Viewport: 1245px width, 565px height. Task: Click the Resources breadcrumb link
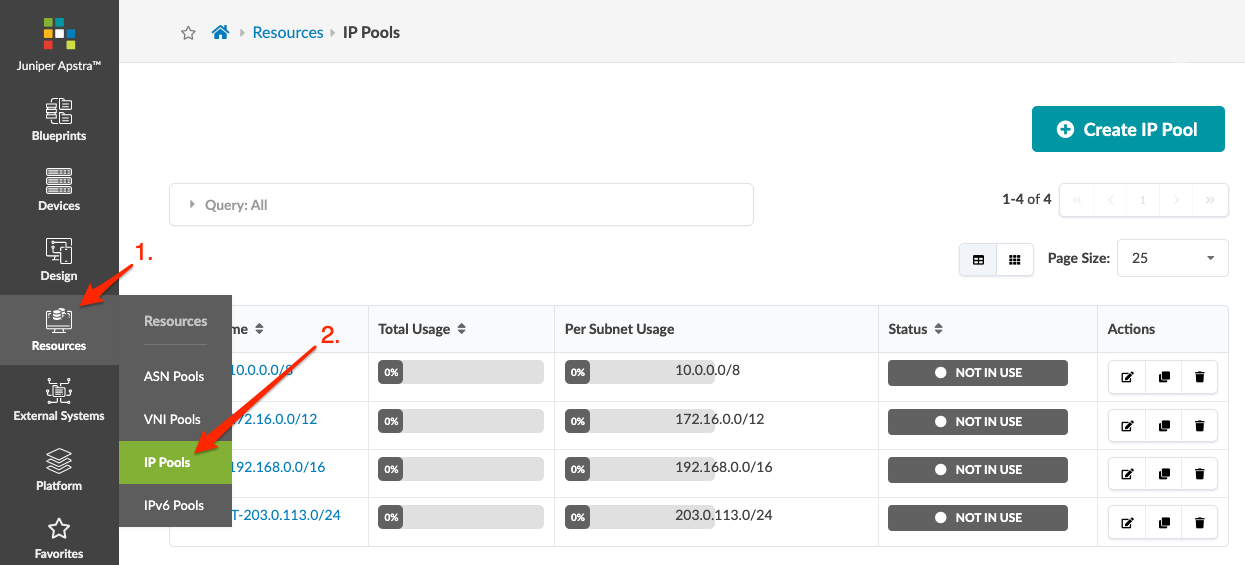(288, 33)
